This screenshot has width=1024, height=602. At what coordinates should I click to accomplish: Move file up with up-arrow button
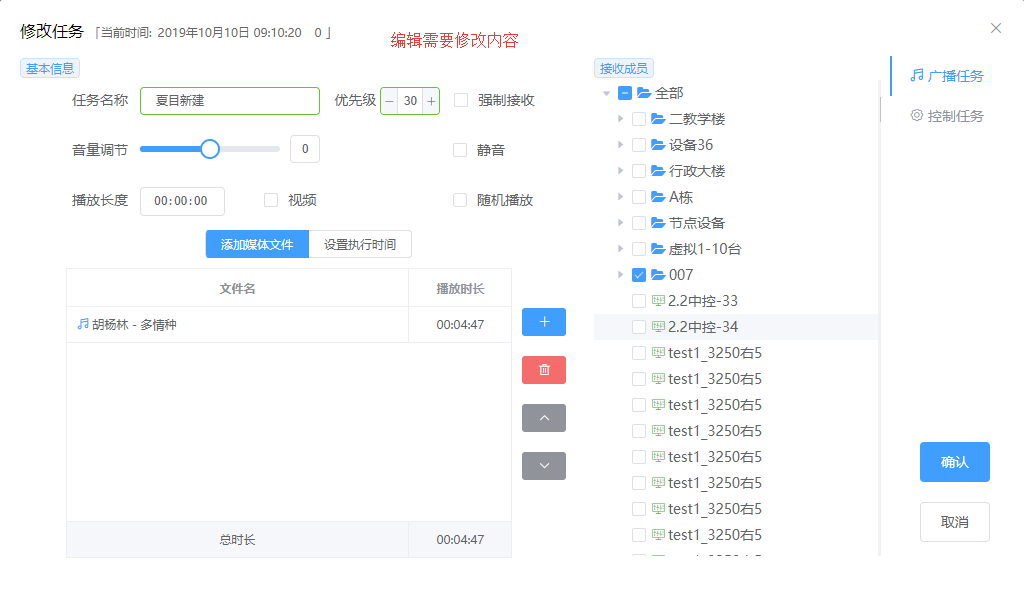[x=544, y=418]
